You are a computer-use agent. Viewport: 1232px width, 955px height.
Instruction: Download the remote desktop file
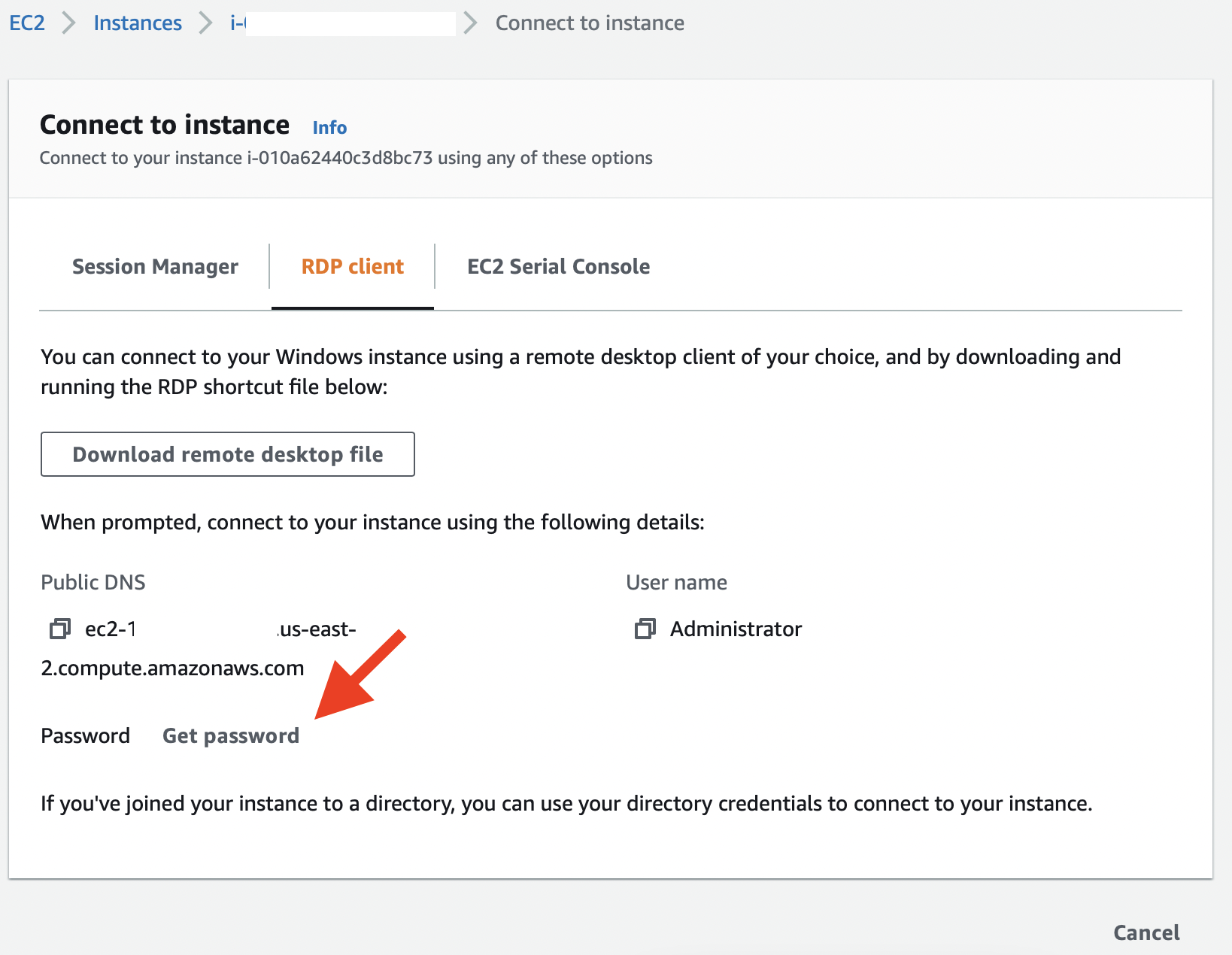[227, 454]
